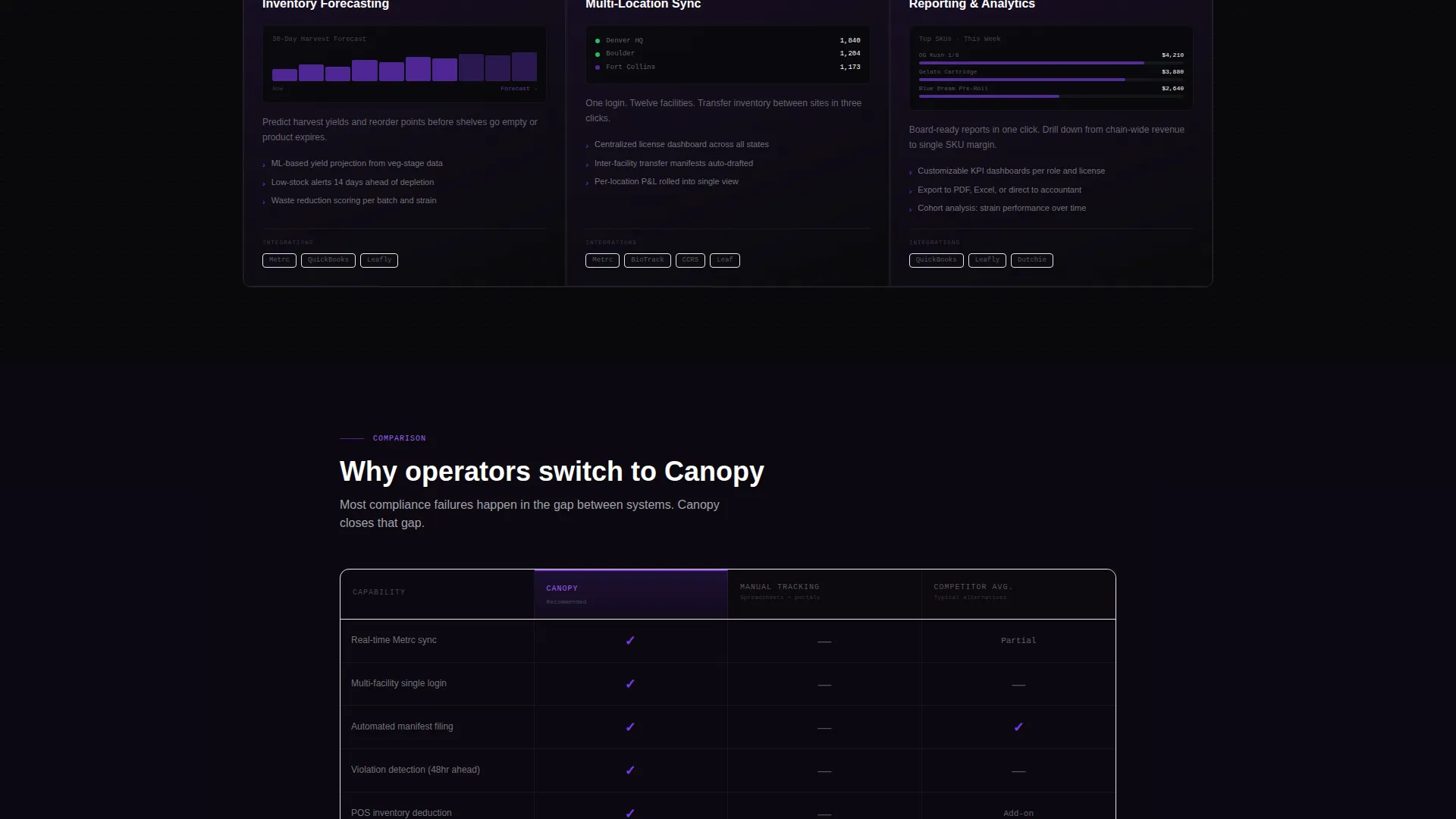Click the Blue Dream Pre-Roll revenue bar
Screen dimensions: 1456x819
1051,96
